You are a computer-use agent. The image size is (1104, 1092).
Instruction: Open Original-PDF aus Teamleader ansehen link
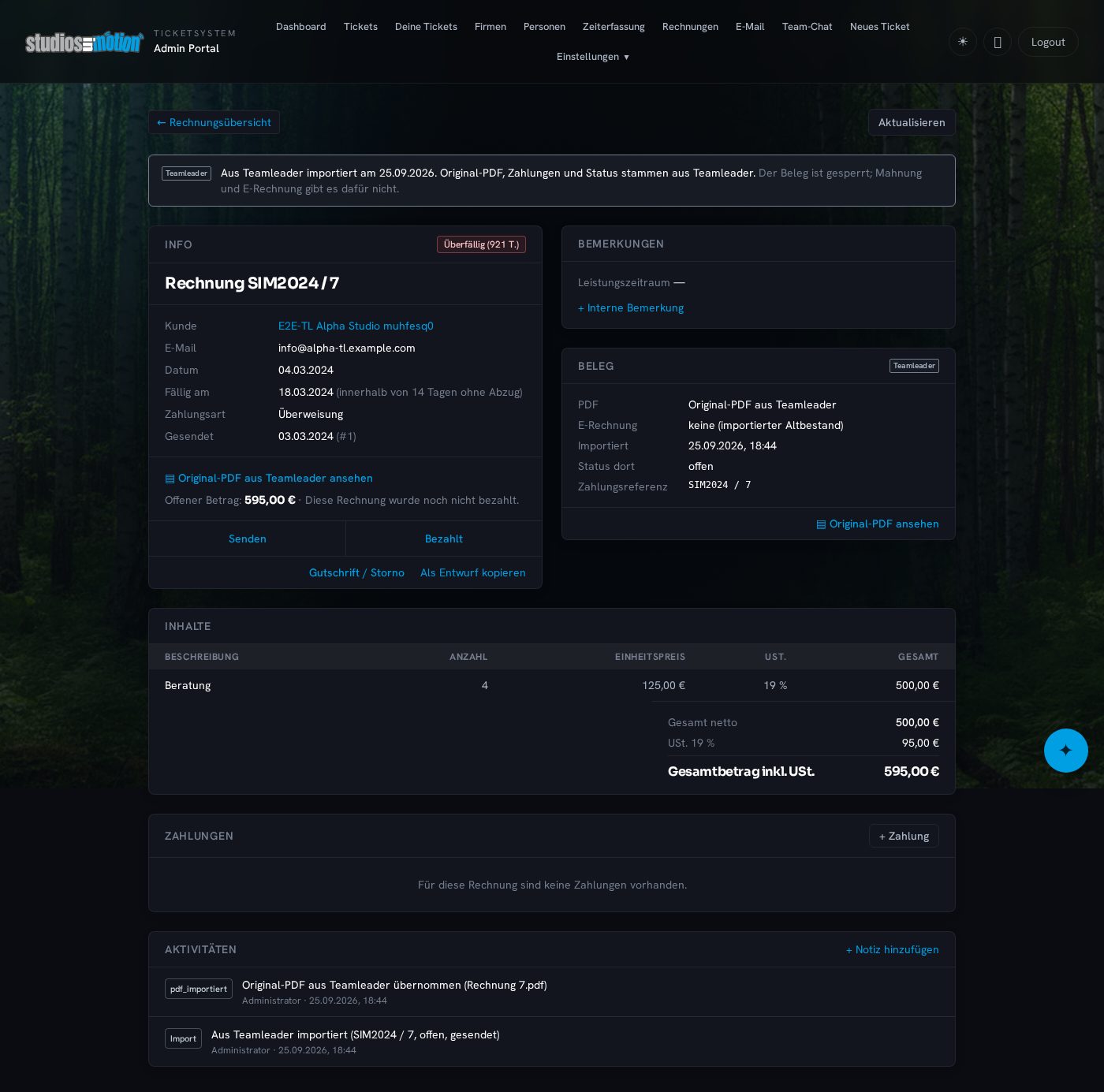[x=269, y=478]
